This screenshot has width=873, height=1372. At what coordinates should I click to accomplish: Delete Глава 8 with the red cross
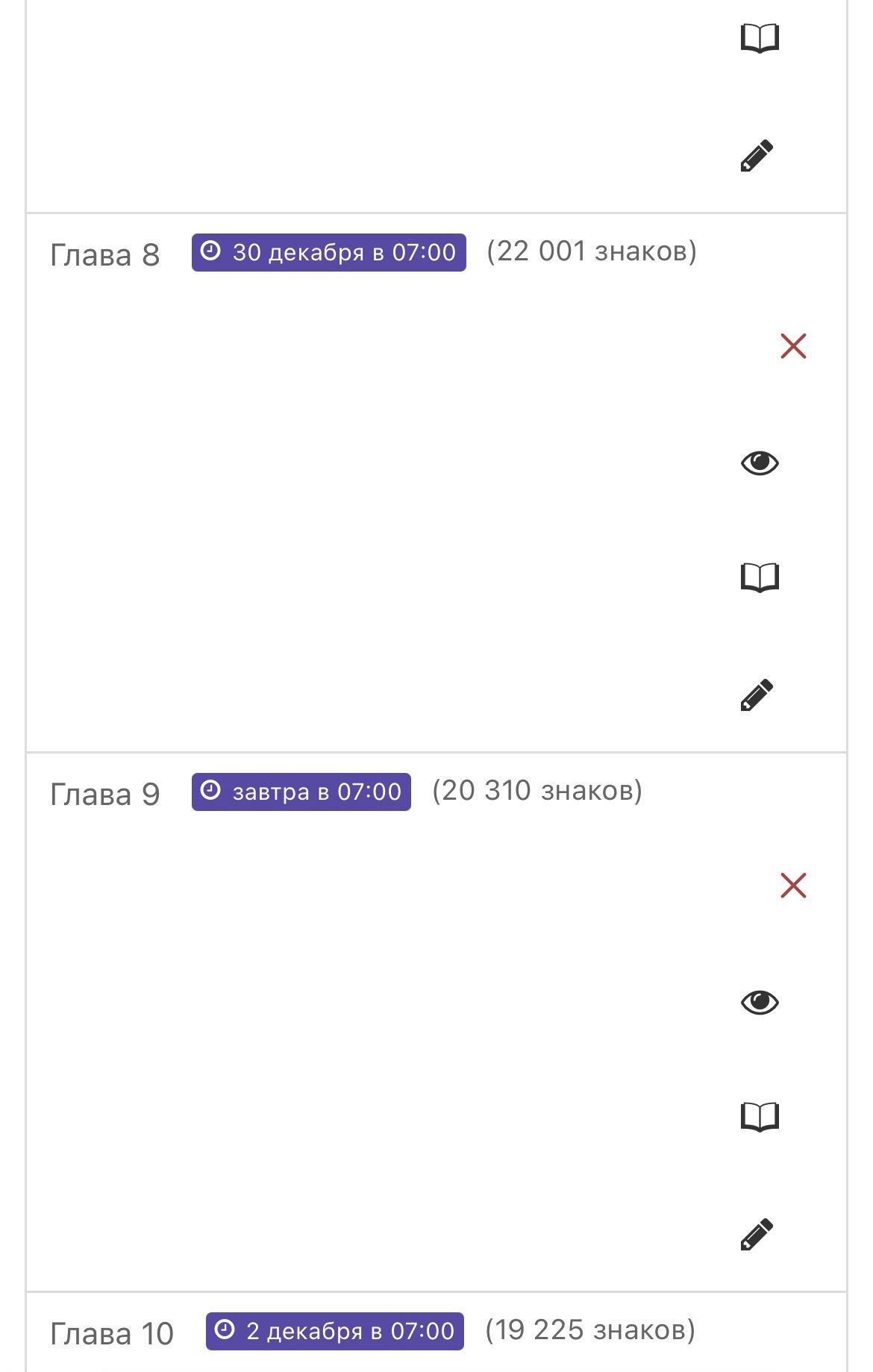(793, 346)
